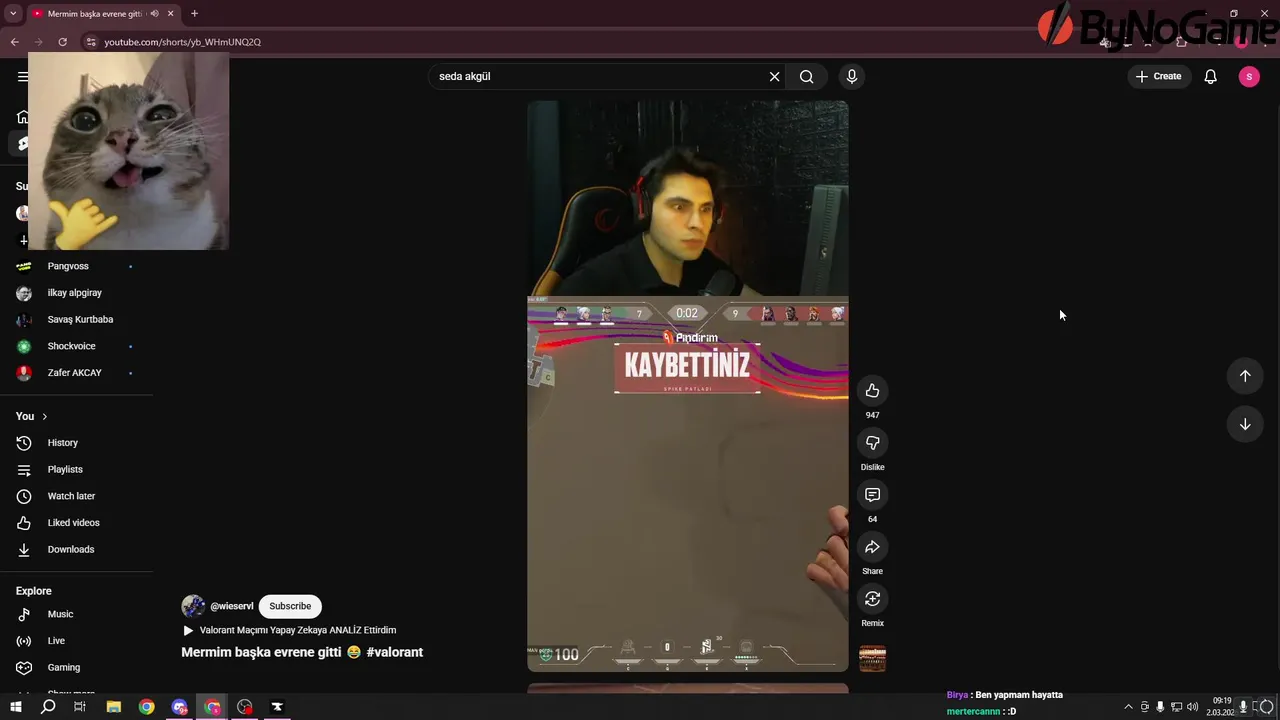1280x720 pixels.
Task: Open OBS Studio from the taskbar
Action: 245,707
